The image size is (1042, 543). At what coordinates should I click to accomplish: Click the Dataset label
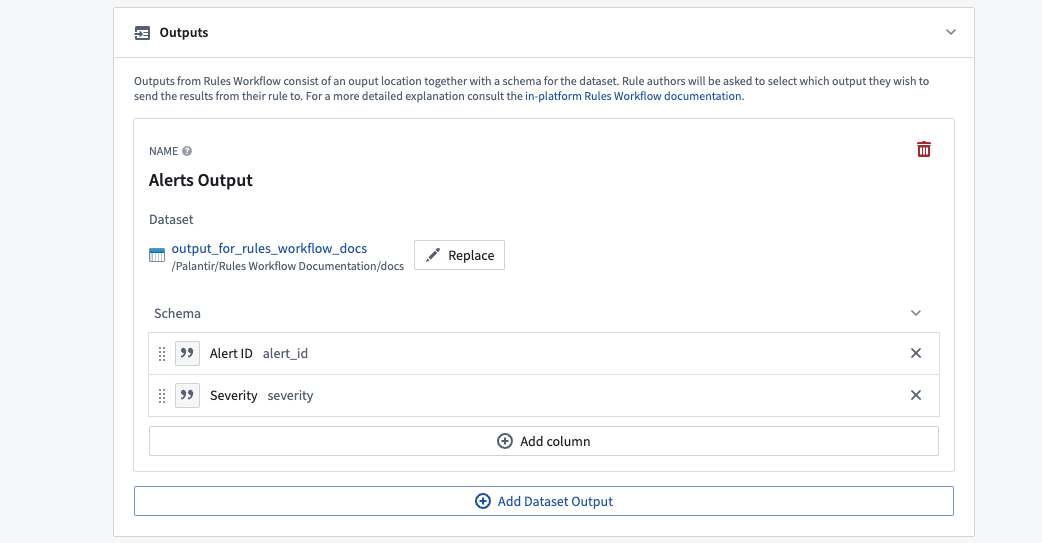point(171,219)
